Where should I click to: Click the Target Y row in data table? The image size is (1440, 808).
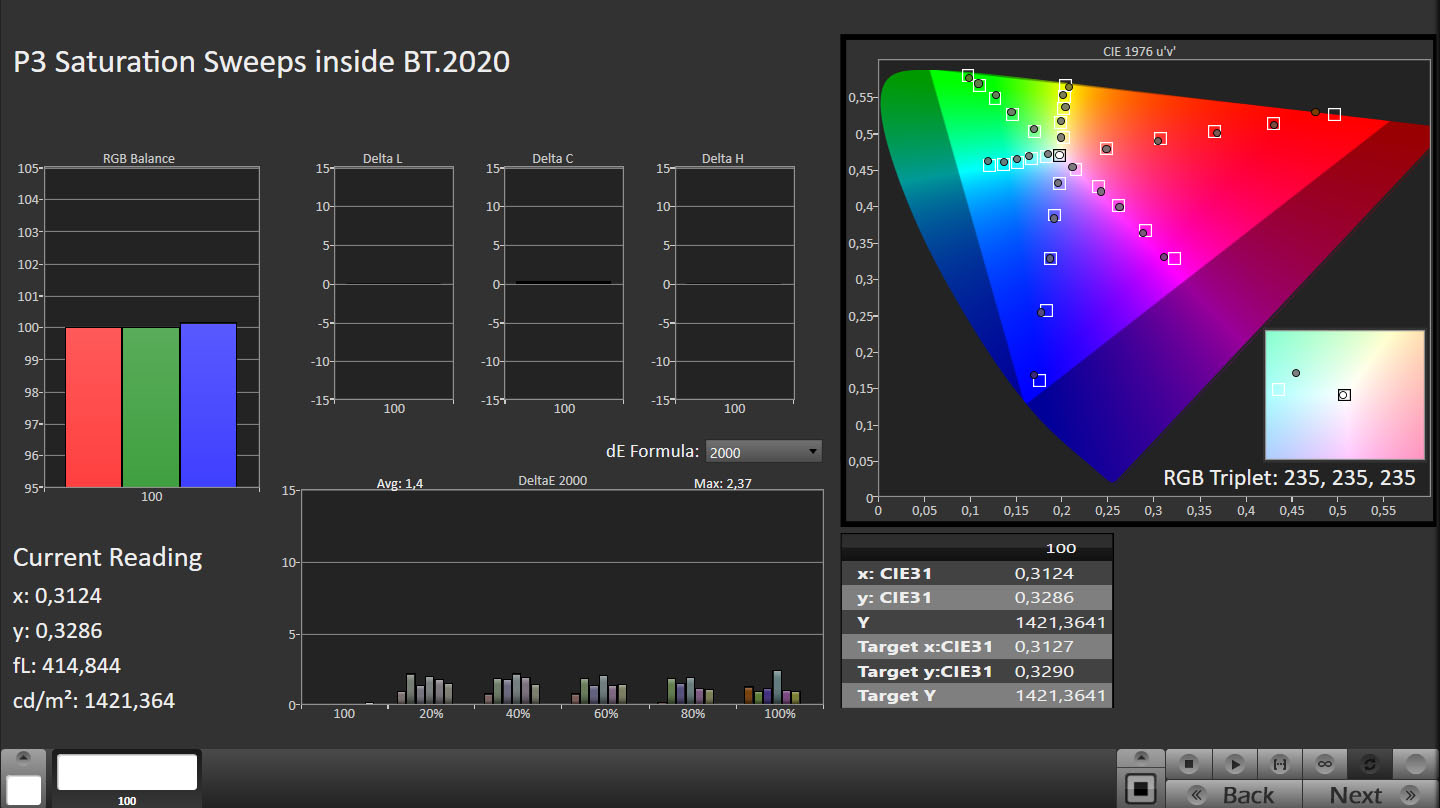pos(977,696)
